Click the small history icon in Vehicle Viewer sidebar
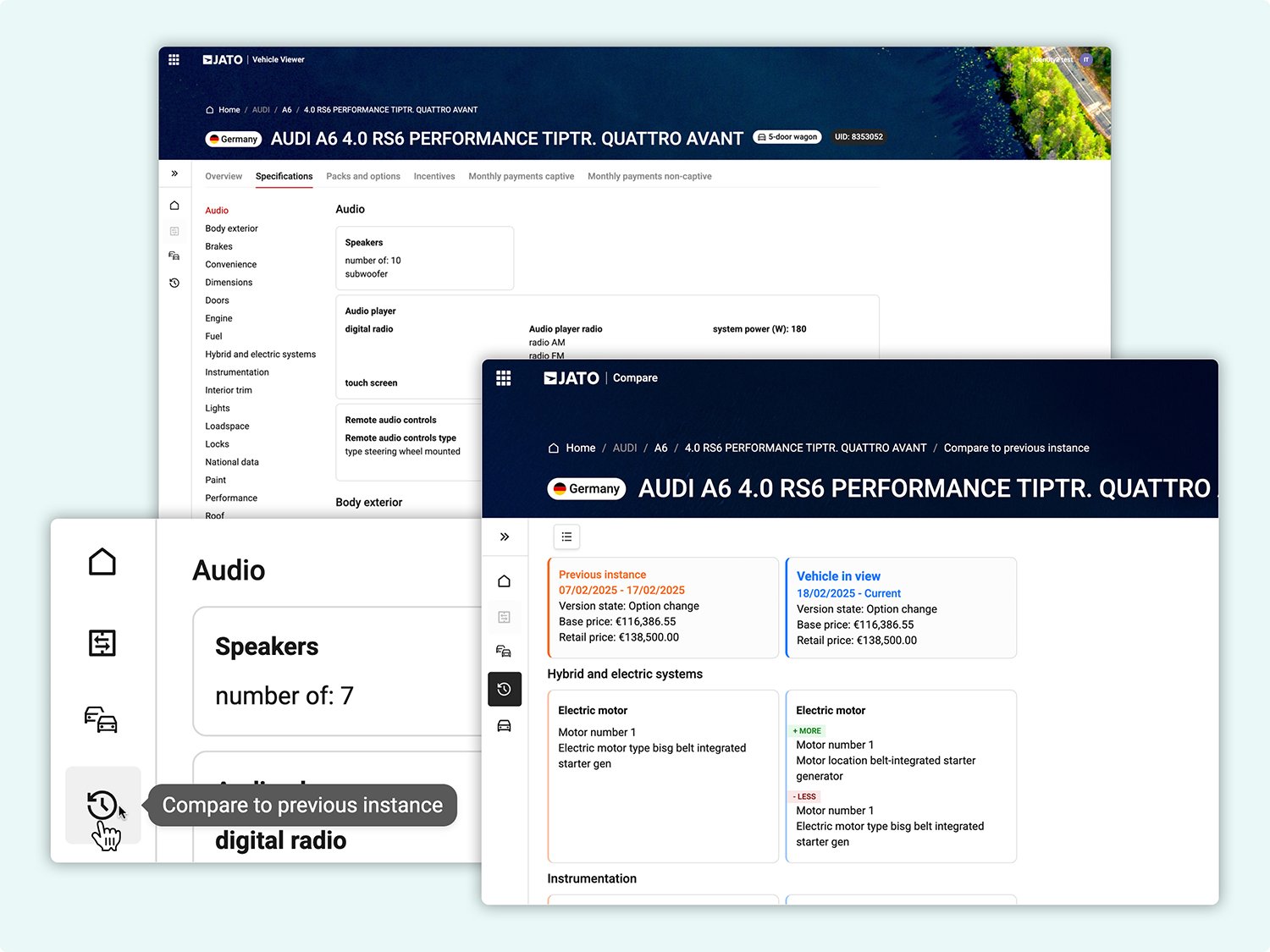This screenshot has width=1270, height=952. click(174, 283)
